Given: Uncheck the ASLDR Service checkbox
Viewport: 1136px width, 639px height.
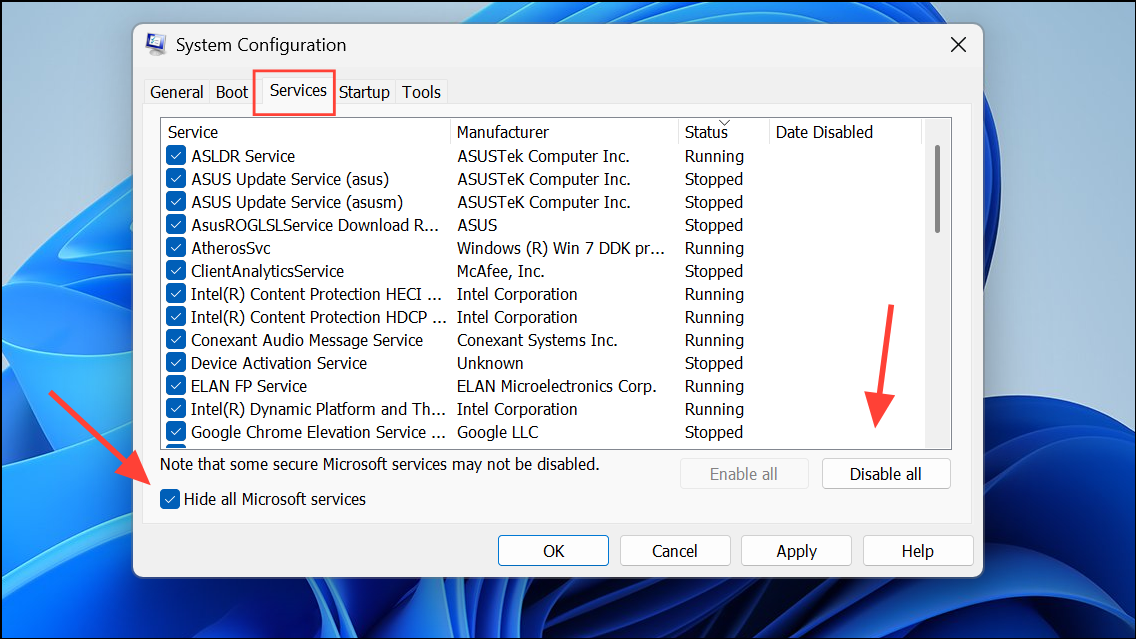Looking at the screenshot, I should [176, 155].
